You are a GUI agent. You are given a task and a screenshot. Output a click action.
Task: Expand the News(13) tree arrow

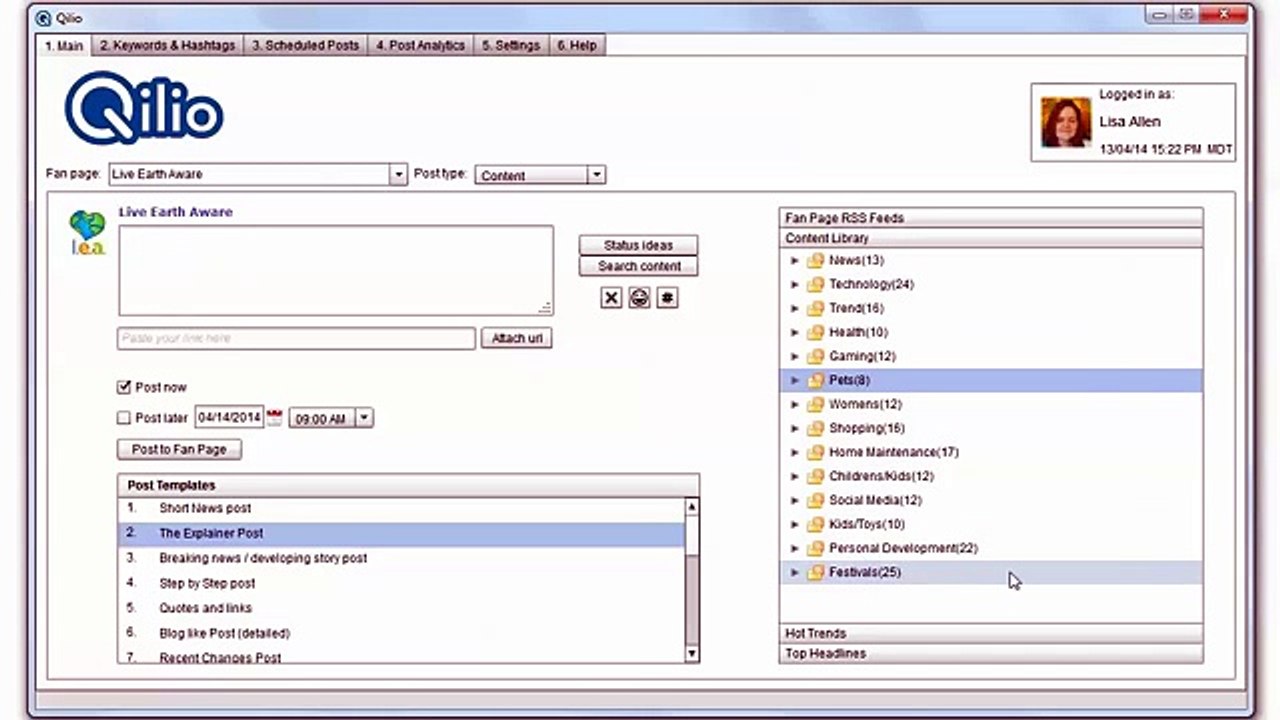pos(795,261)
